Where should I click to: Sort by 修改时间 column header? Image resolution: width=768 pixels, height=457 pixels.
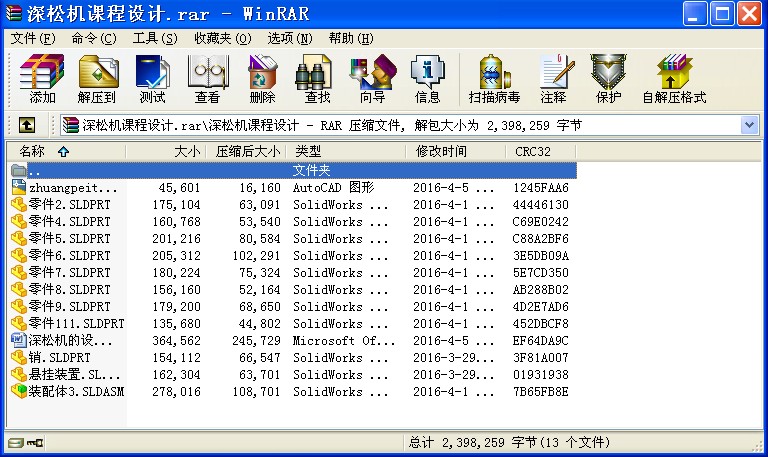(x=456, y=151)
